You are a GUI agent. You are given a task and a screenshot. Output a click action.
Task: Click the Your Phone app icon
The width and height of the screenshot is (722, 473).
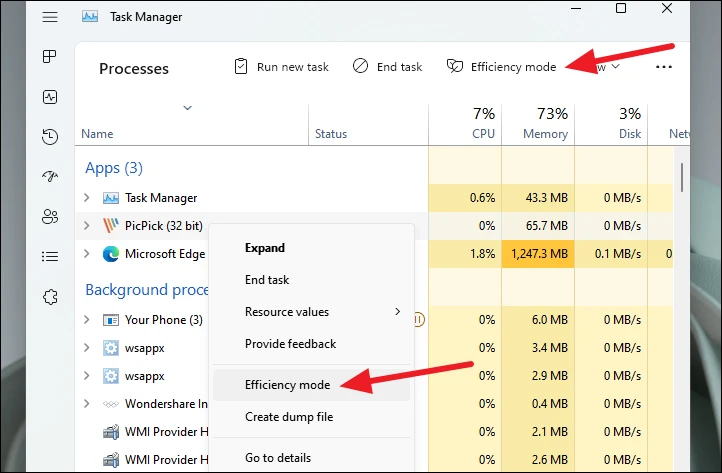[111, 320]
